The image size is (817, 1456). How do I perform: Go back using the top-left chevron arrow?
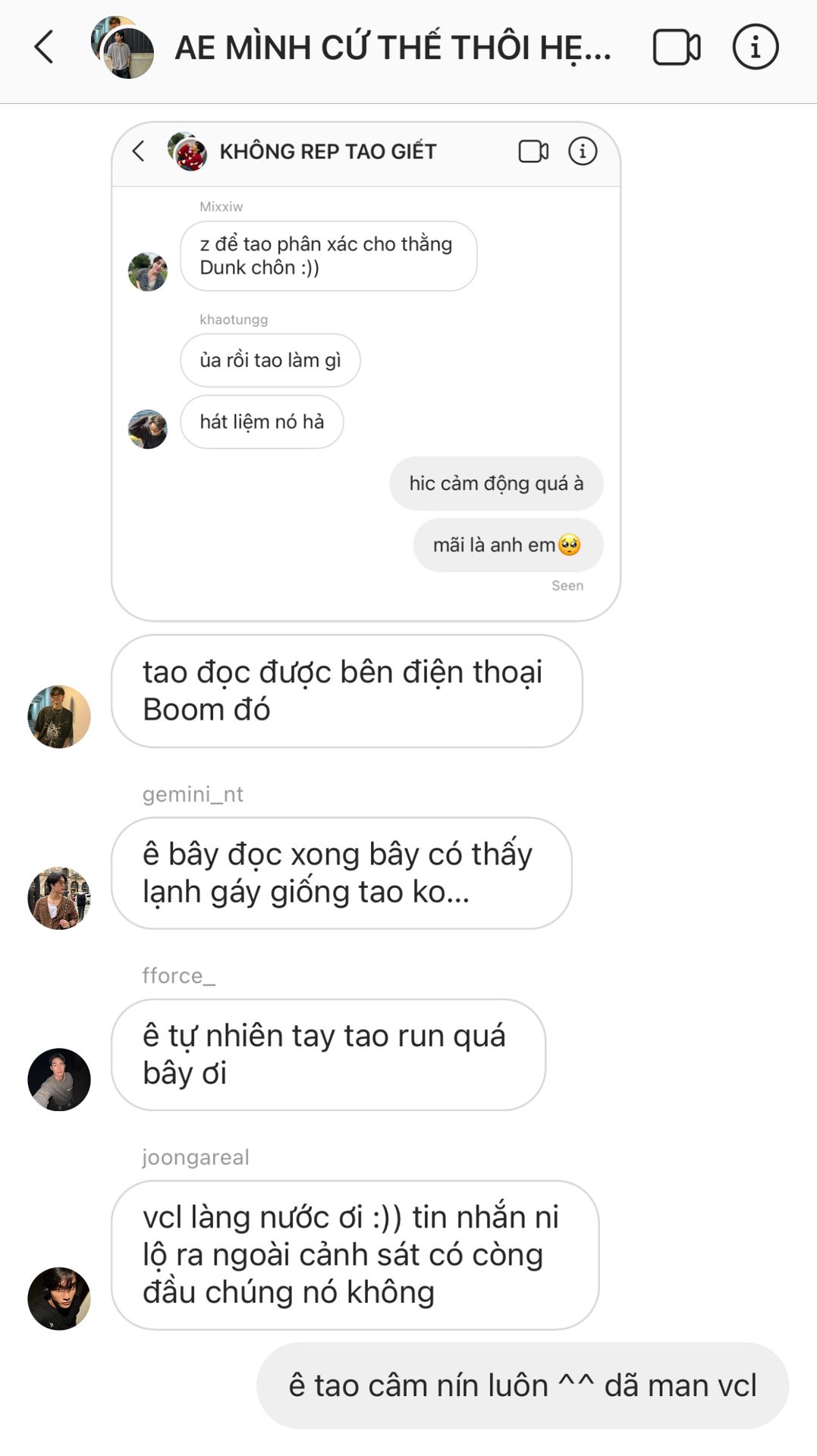pos(44,47)
